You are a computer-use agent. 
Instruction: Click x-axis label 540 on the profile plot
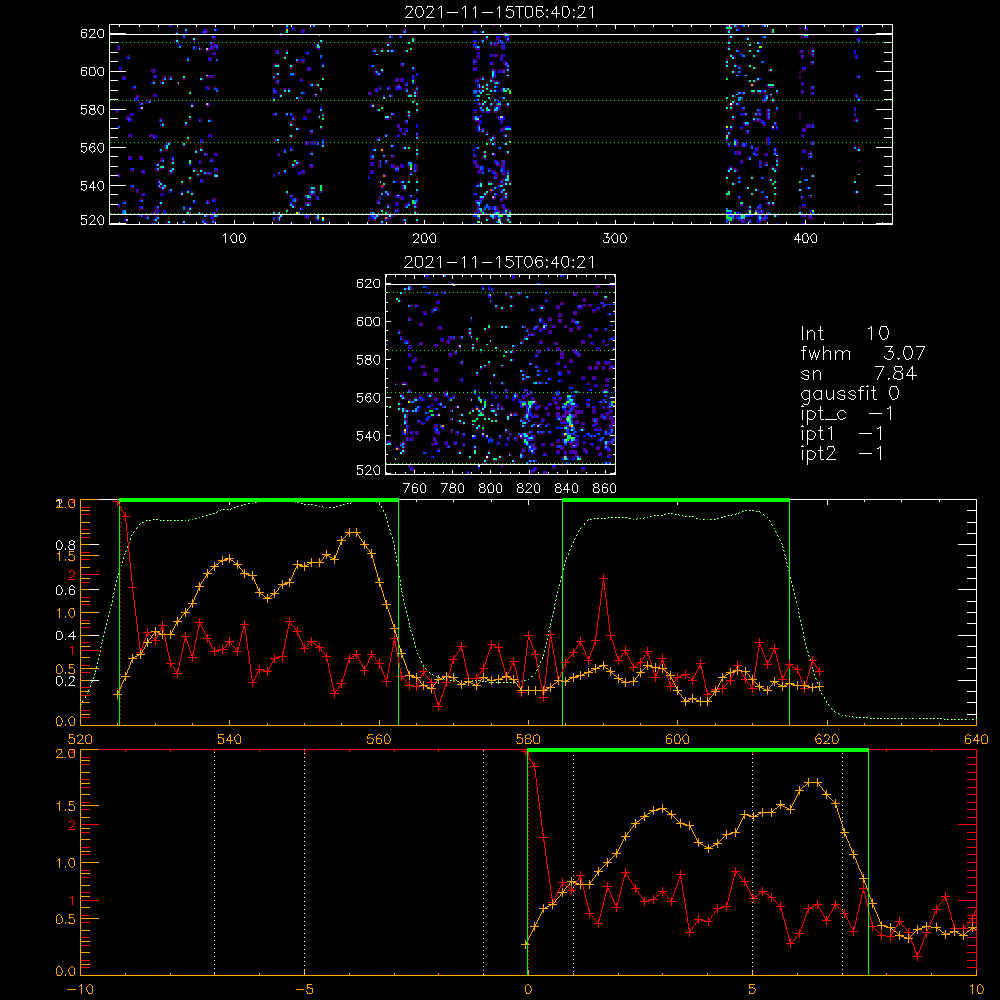pyautogui.click(x=230, y=740)
